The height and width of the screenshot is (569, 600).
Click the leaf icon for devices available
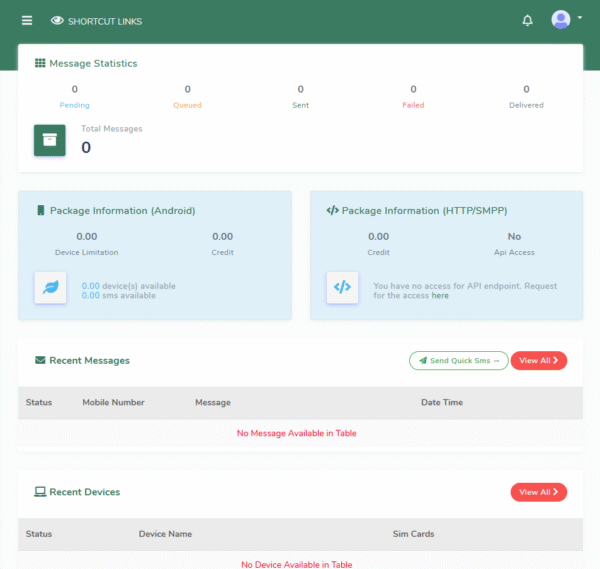click(51, 287)
